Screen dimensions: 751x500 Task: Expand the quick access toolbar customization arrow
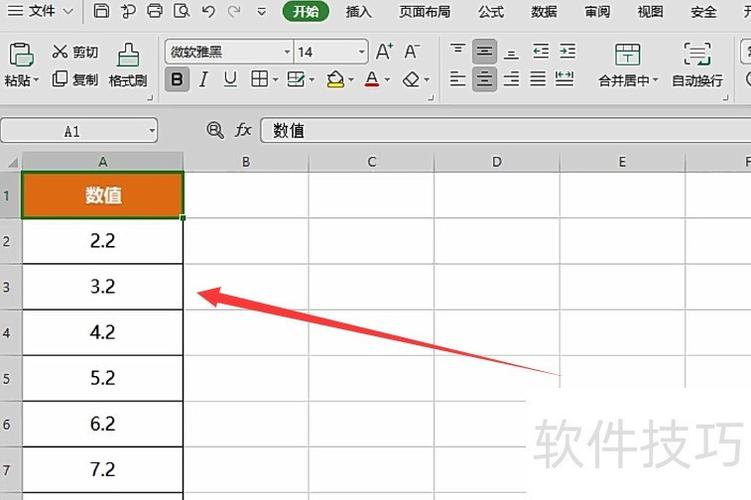tap(262, 11)
